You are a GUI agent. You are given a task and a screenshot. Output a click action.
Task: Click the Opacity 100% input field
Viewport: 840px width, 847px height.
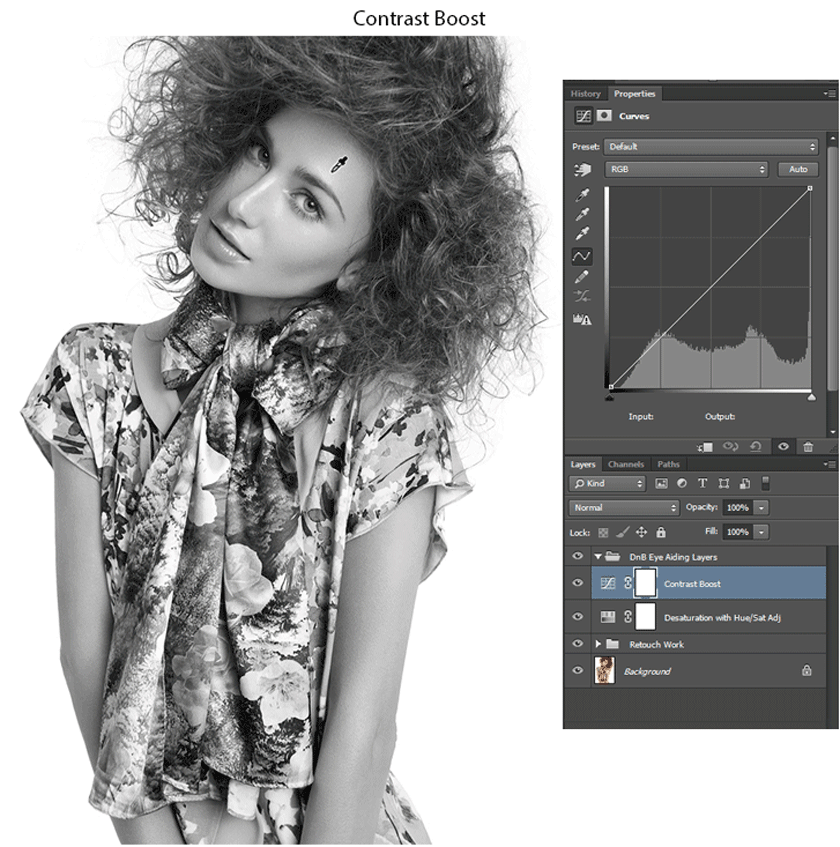(x=737, y=508)
